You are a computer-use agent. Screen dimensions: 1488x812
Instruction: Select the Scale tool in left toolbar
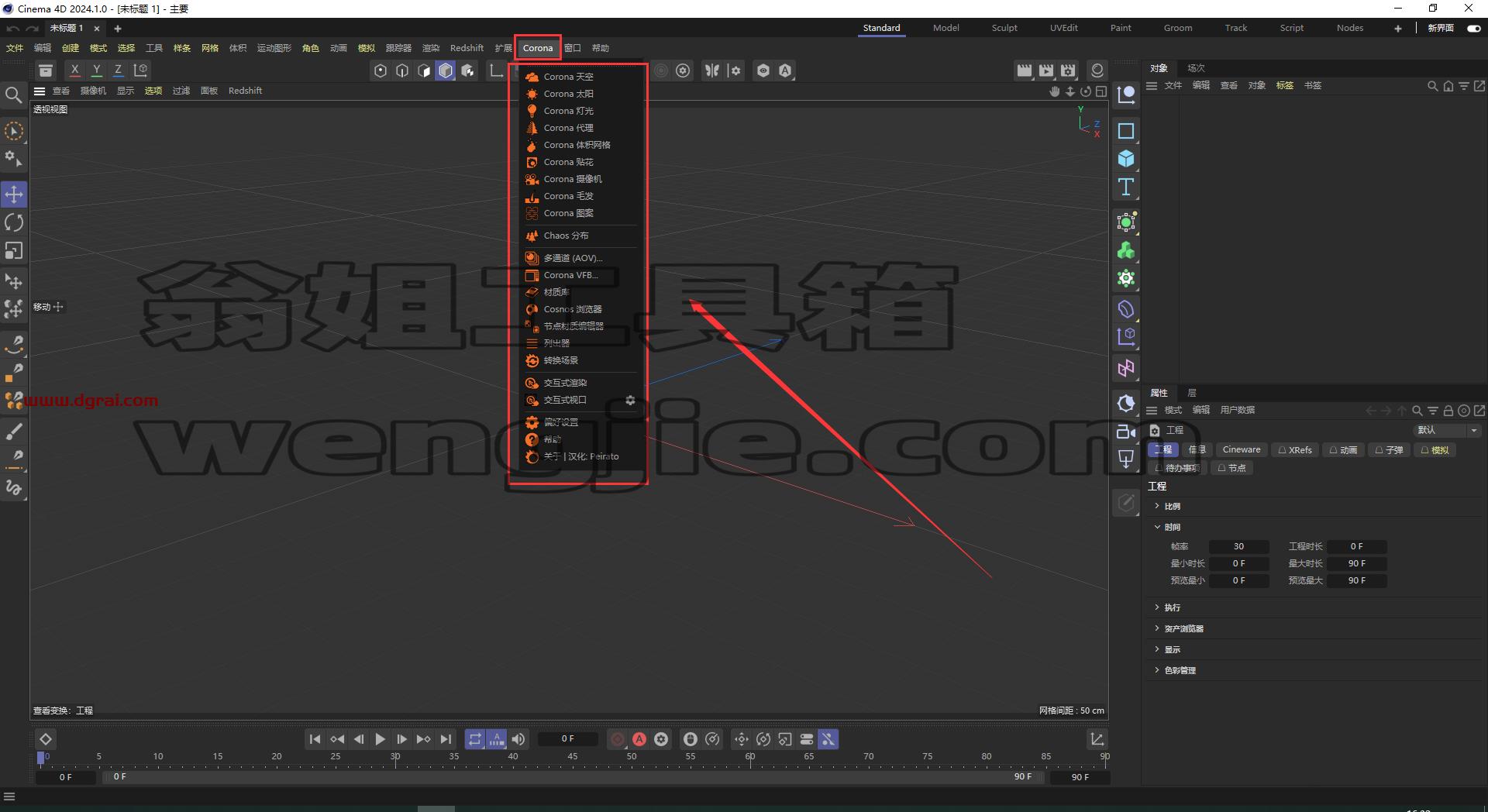tap(14, 250)
